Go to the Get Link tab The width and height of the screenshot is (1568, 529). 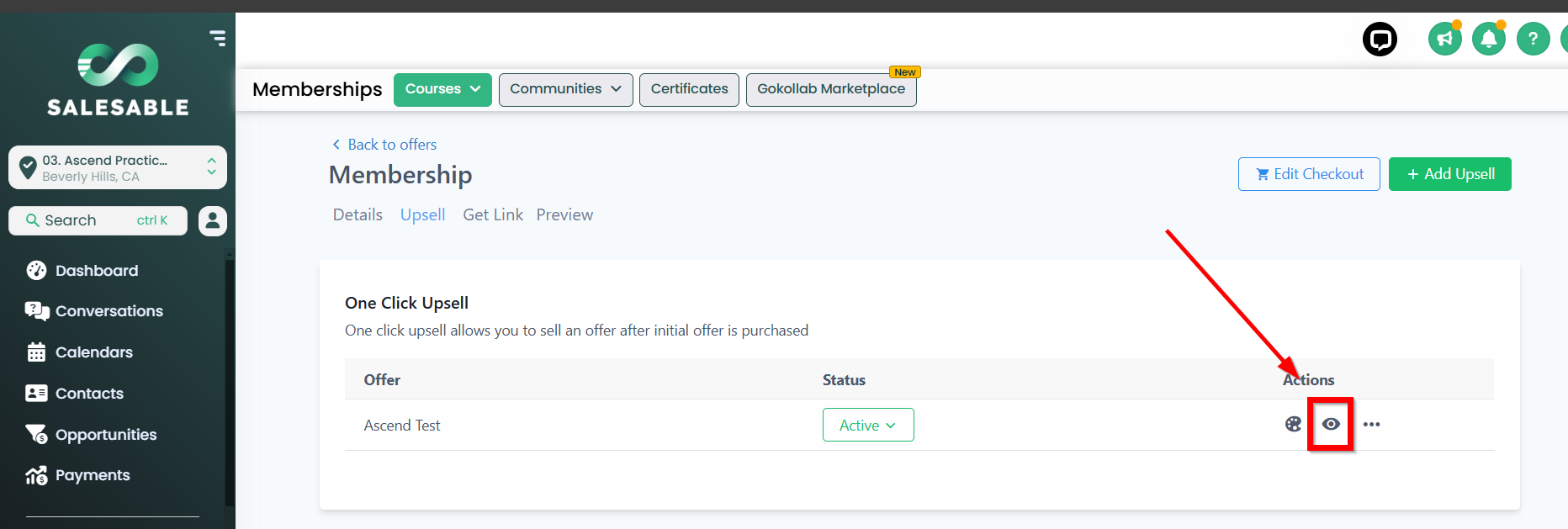pos(493,214)
